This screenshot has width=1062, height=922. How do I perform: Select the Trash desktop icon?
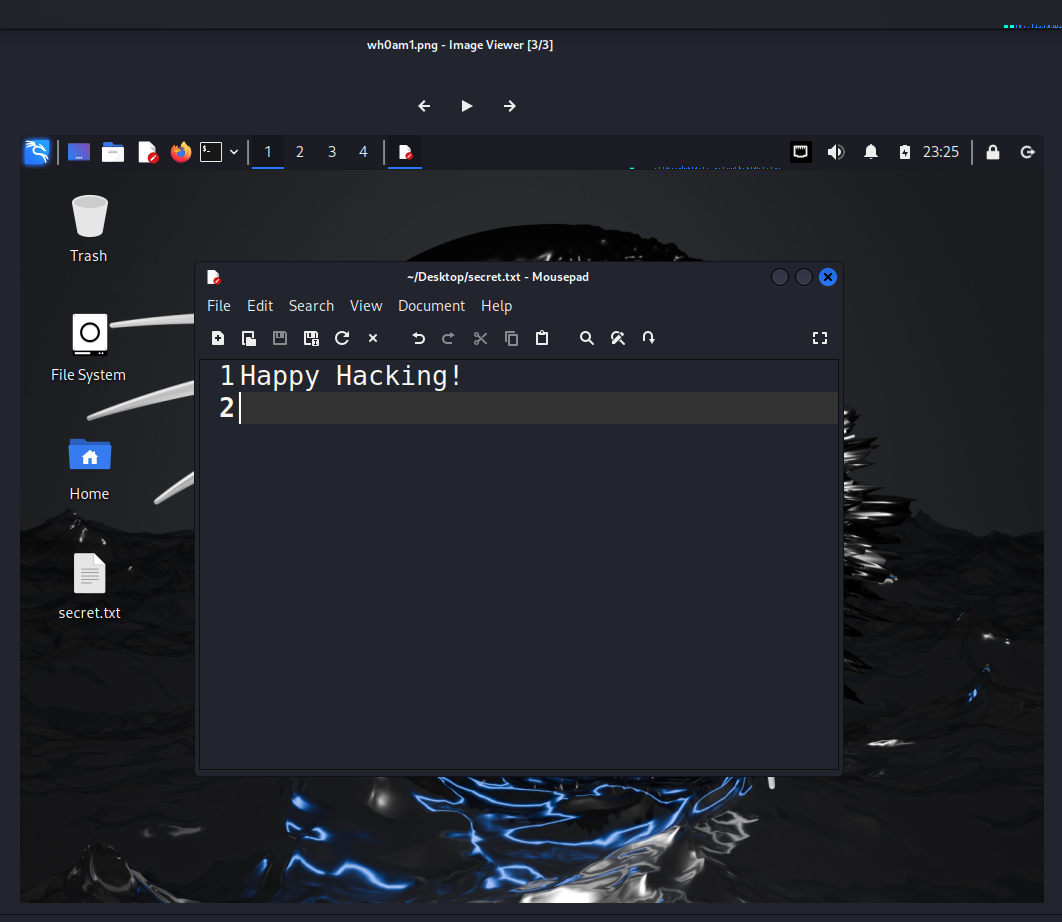pyautogui.click(x=89, y=229)
